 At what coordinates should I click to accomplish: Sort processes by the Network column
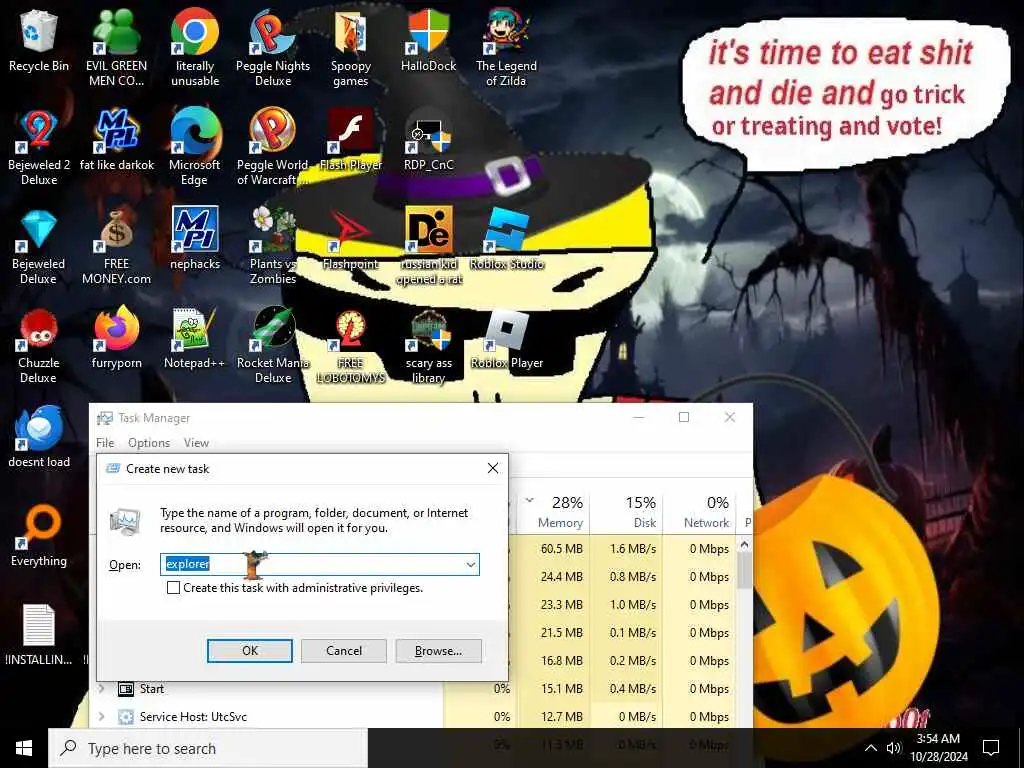point(699,512)
